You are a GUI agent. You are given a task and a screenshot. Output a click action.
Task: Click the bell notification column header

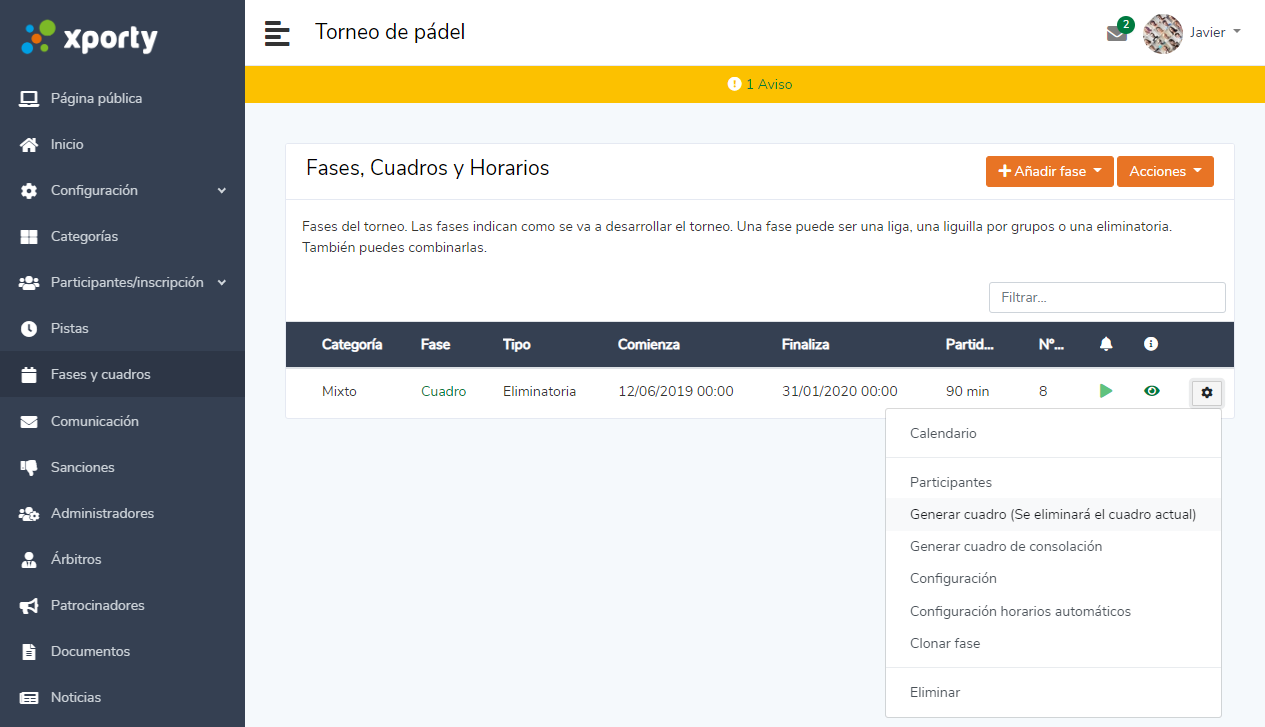pyautogui.click(x=1105, y=344)
